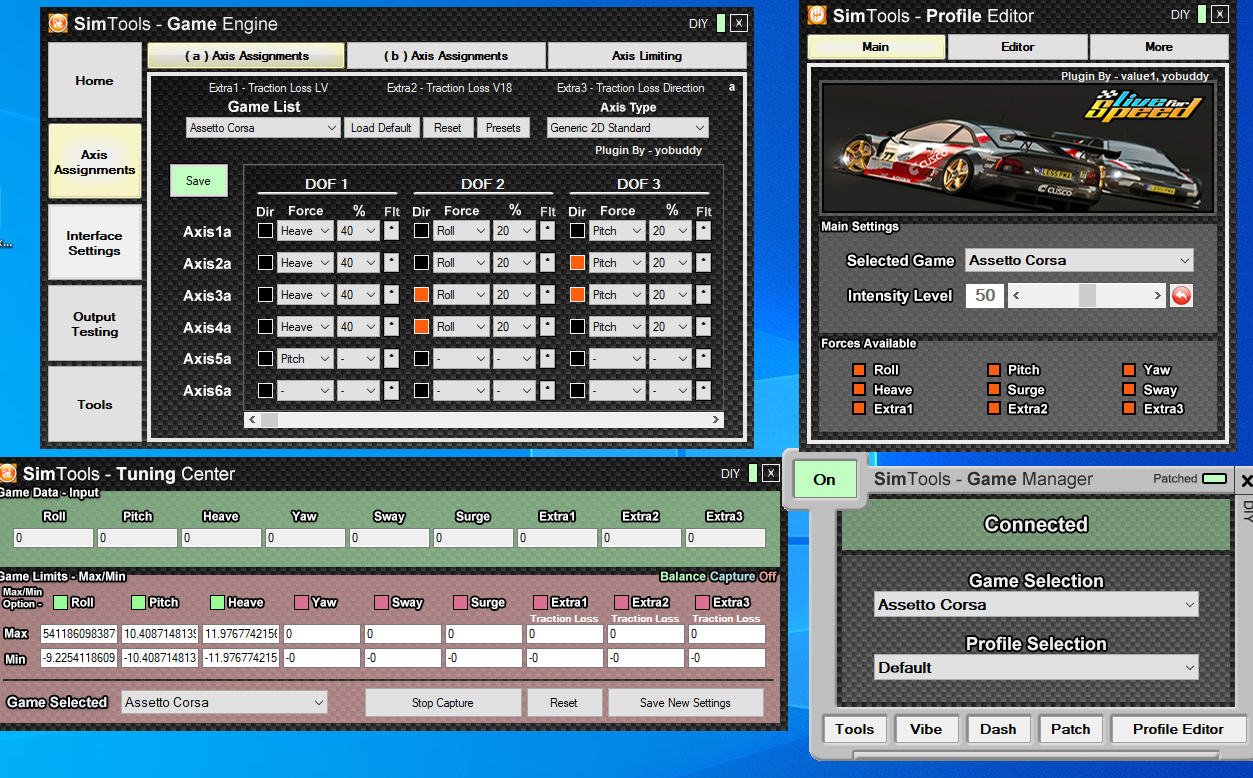The image size is (1253, 778).
Task: Toggle Axis2a DOF 3 direction checkbox
Action: tap(577, 263)
